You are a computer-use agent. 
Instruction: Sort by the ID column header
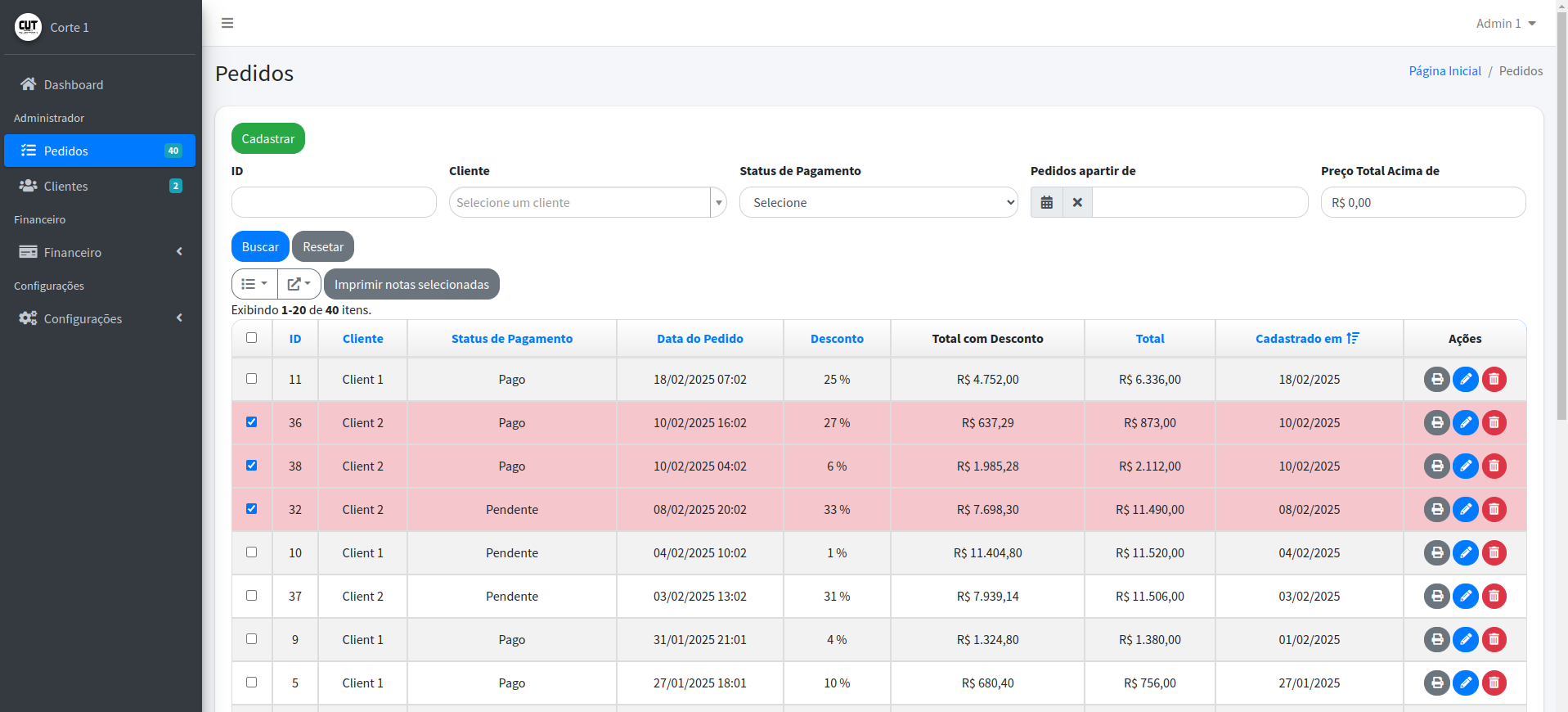pyautogui.click(x=295, y=339)
